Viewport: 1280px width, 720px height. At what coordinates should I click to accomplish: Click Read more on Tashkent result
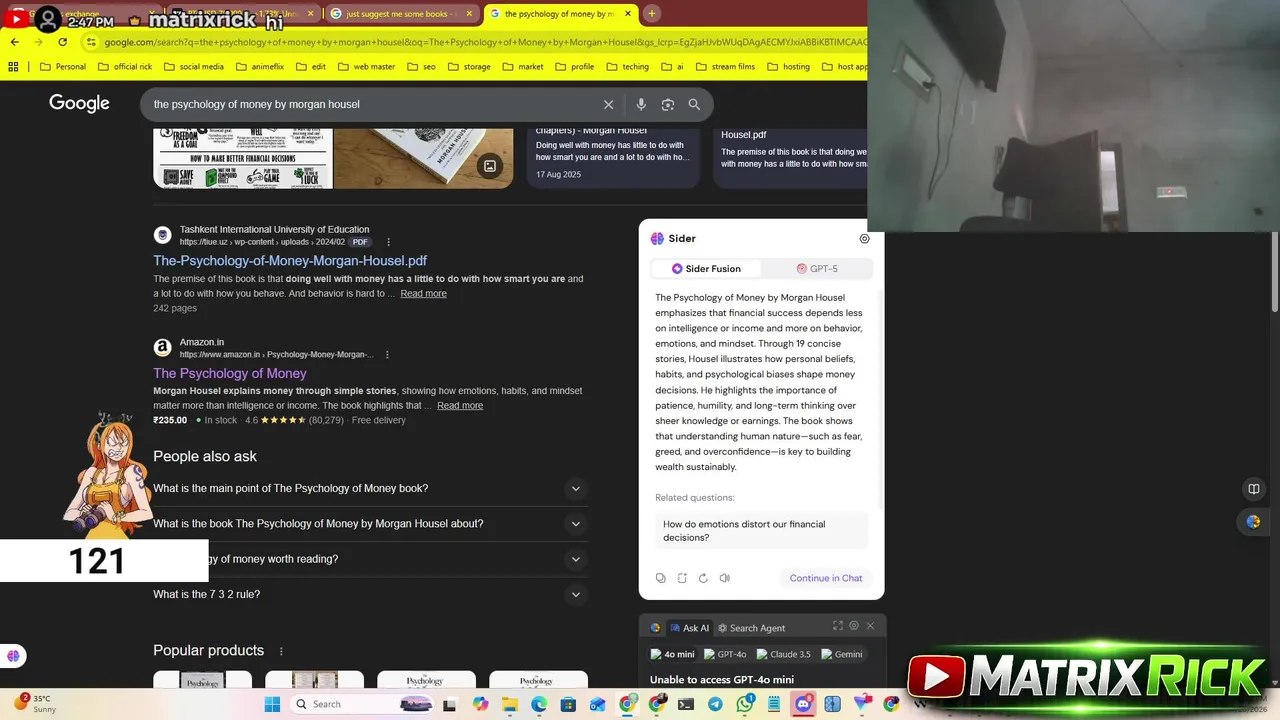click(424, 294)
